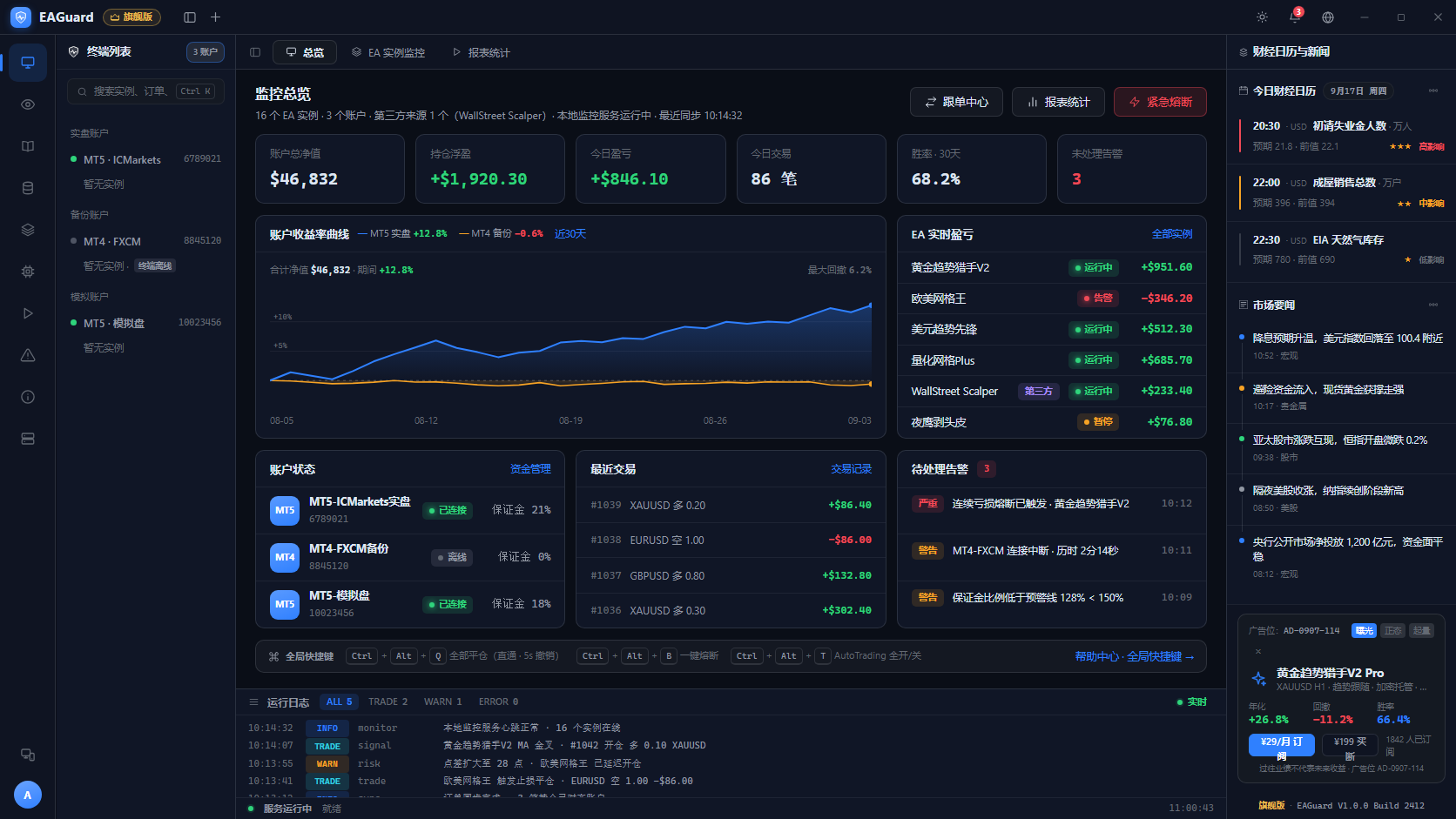
Task: Open the 报表统计 header button
Action: (1058, 102)
